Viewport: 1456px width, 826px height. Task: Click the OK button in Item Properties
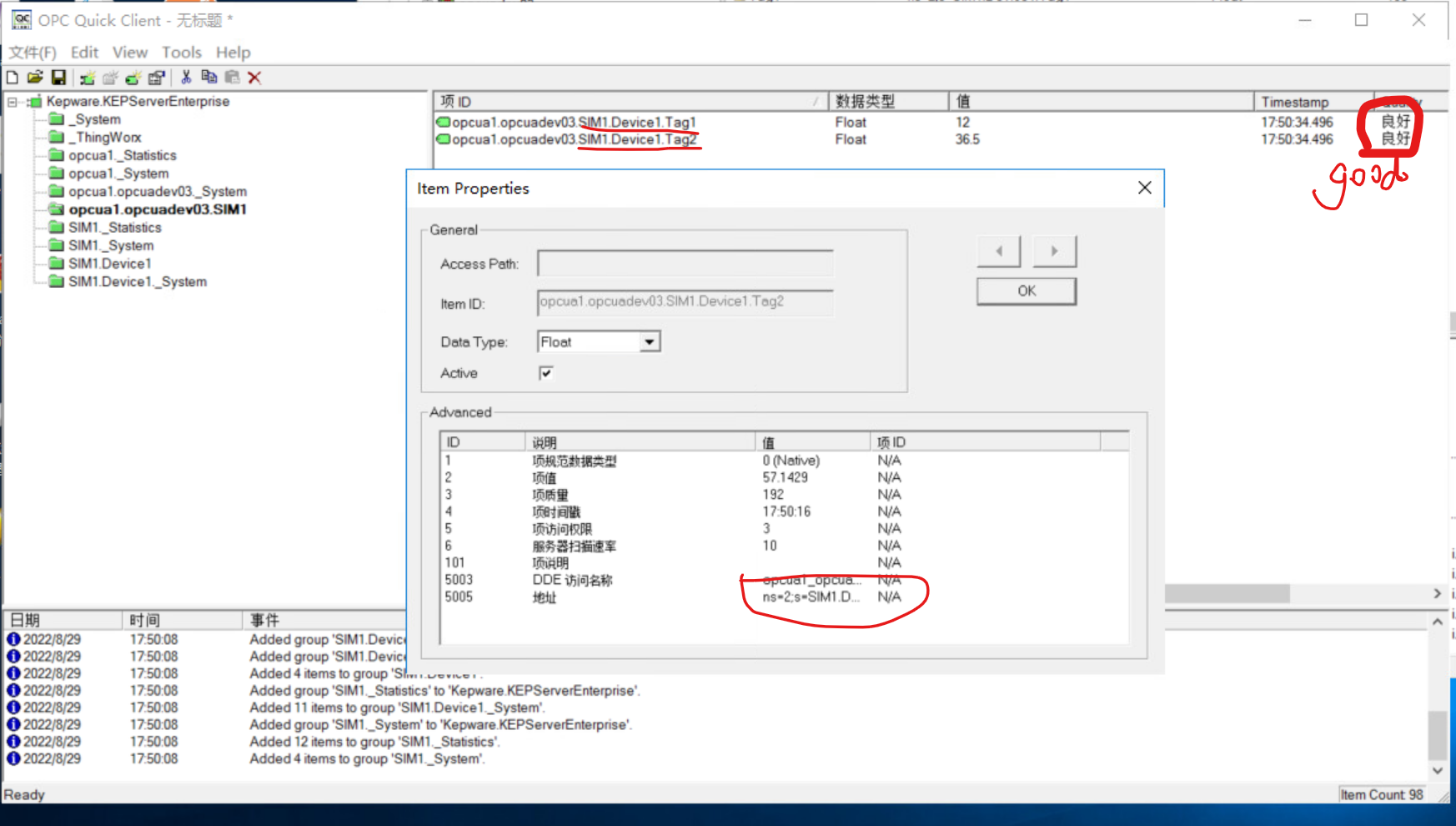click(1026, 290)
